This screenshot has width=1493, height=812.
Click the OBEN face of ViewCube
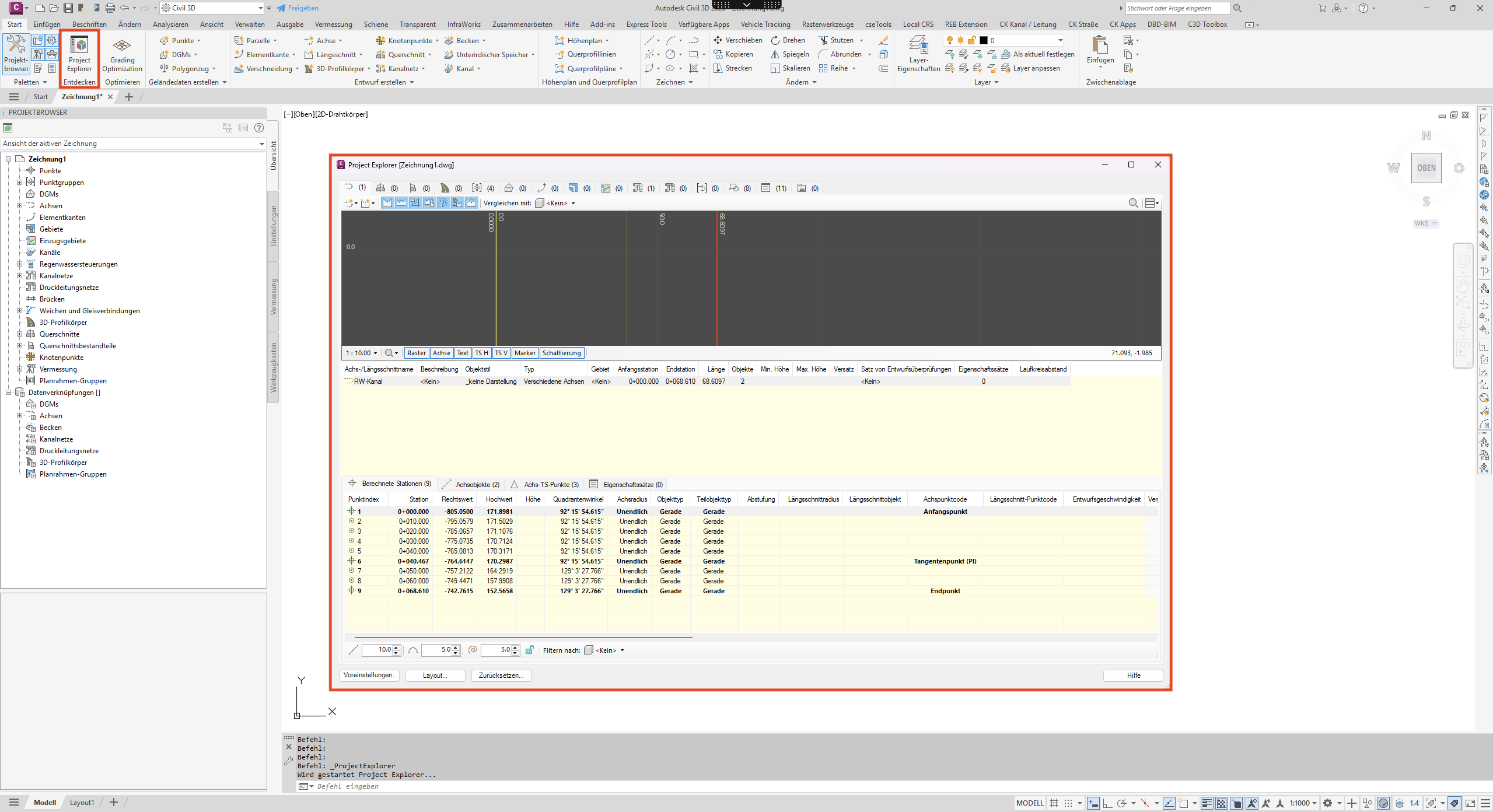click(1426, 168)
